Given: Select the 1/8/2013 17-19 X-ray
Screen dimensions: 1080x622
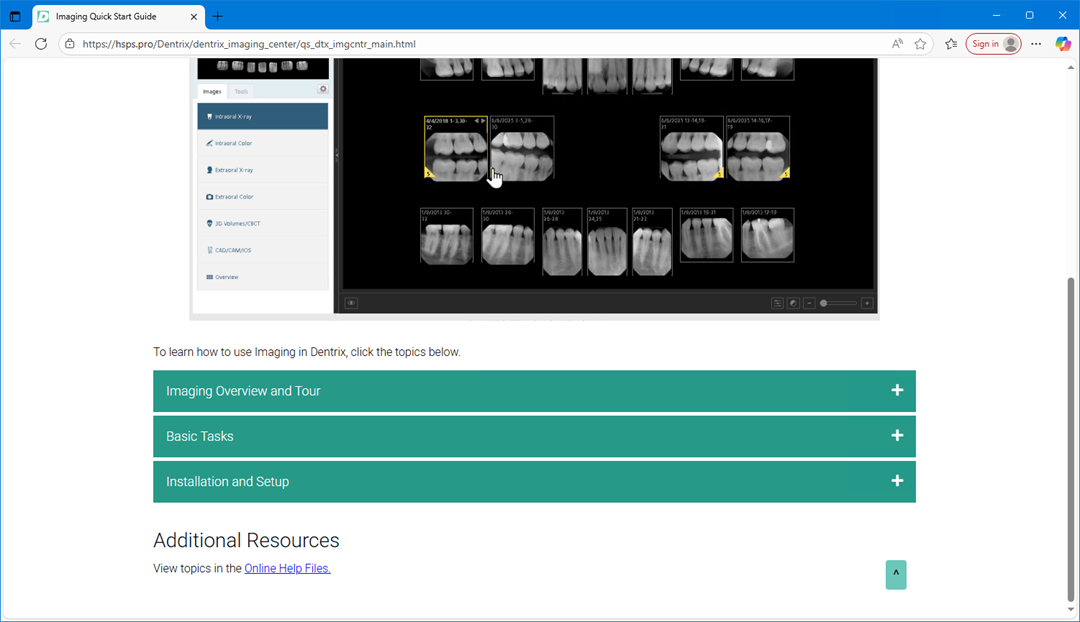Looking at the screenshot, I should [767, 235].
